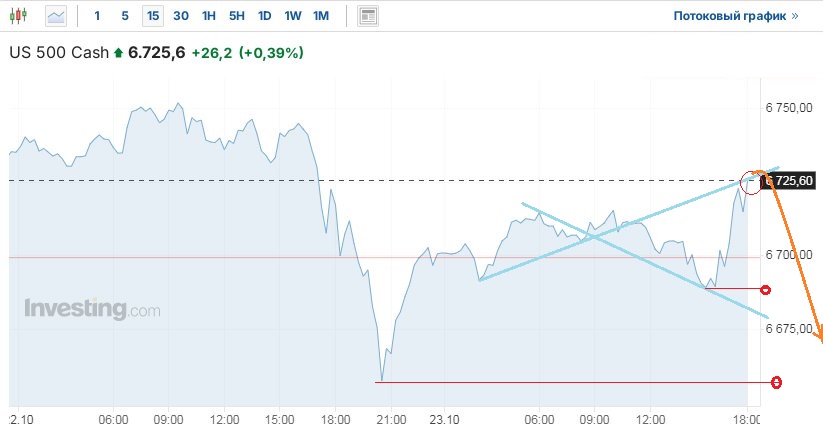Click the lower red circle marker

tap(776, 382)
